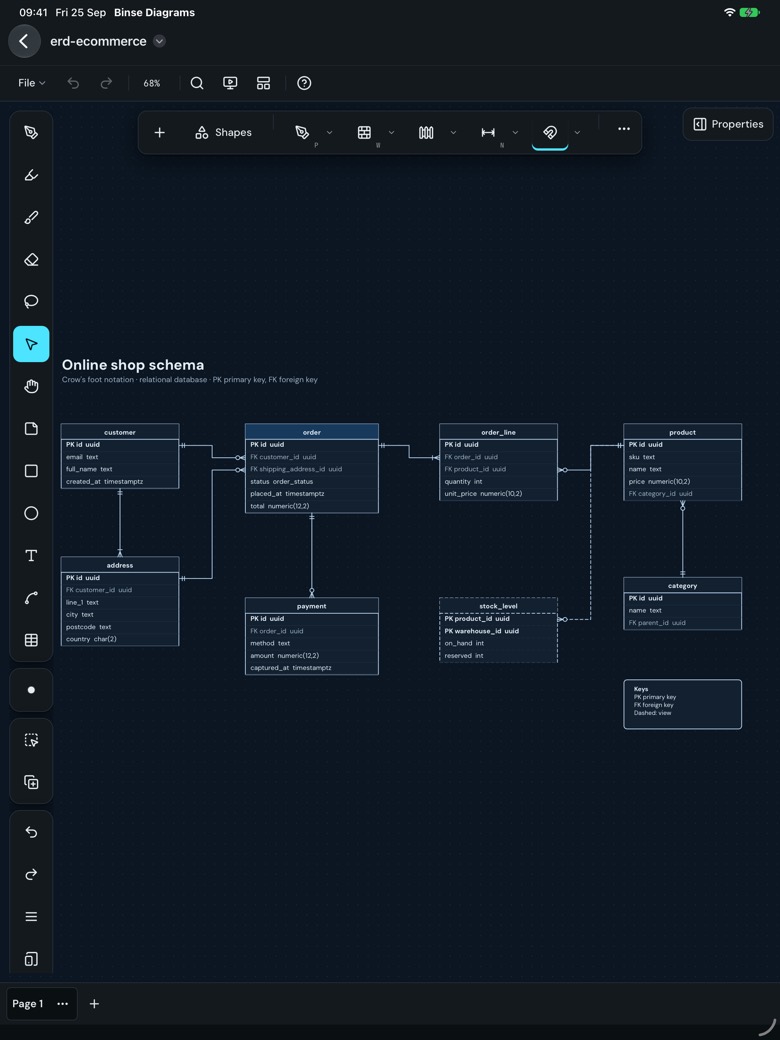
Task: Open the Properties panel
Action: click(x=728, y=124)
